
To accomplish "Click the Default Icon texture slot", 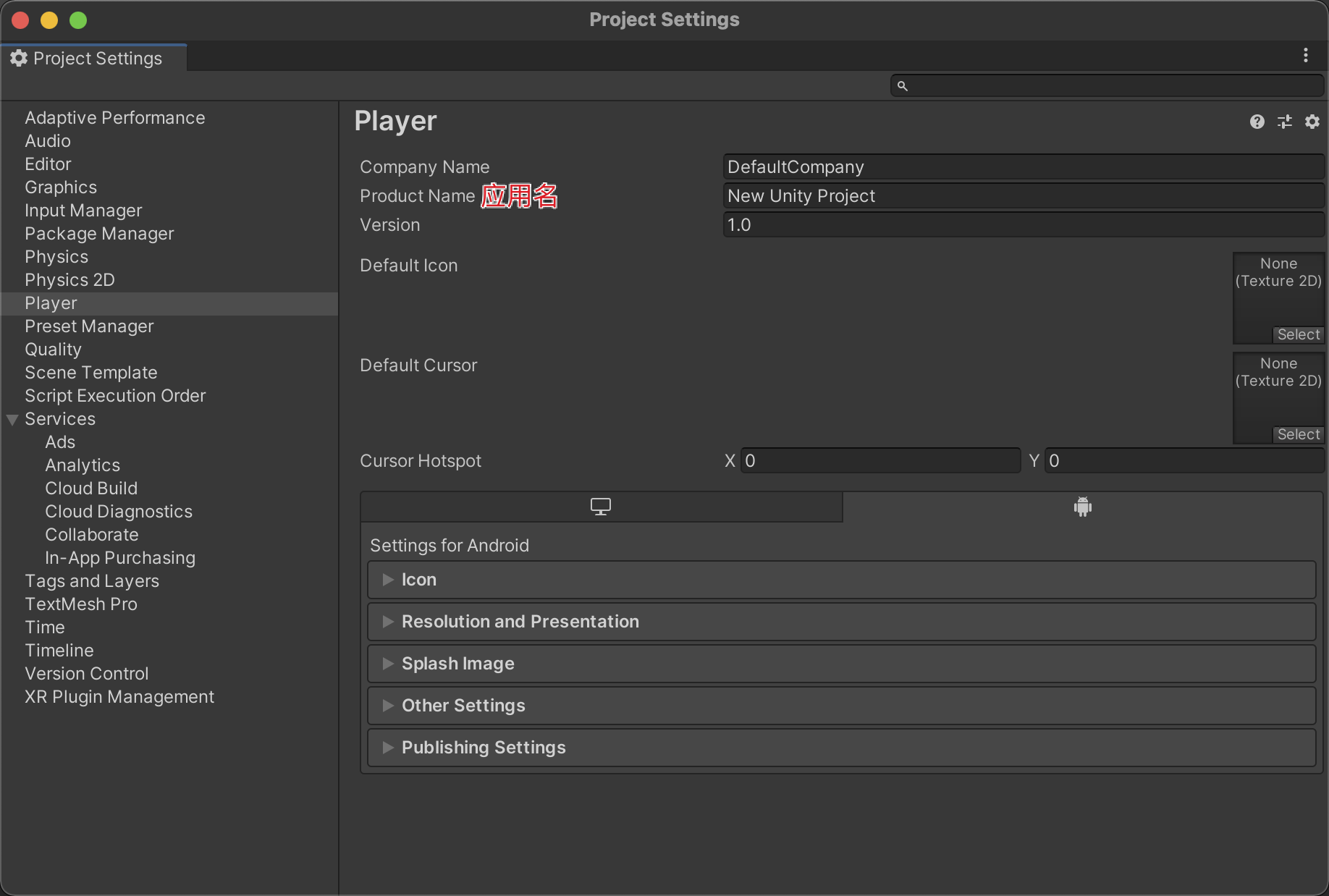I will pos(1278,297).
